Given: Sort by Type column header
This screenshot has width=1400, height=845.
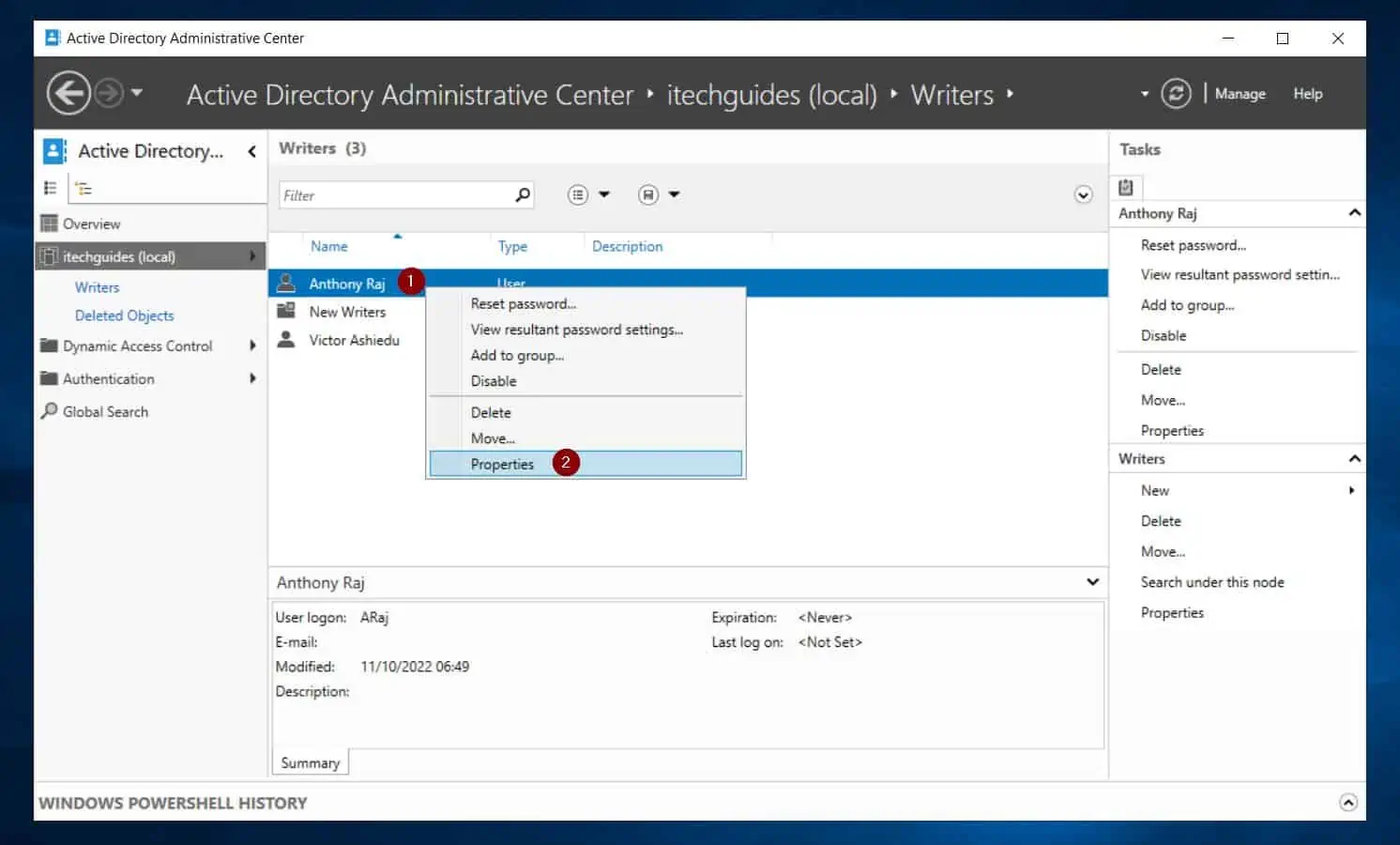Looking at the screenshot, I should (512, 246).
